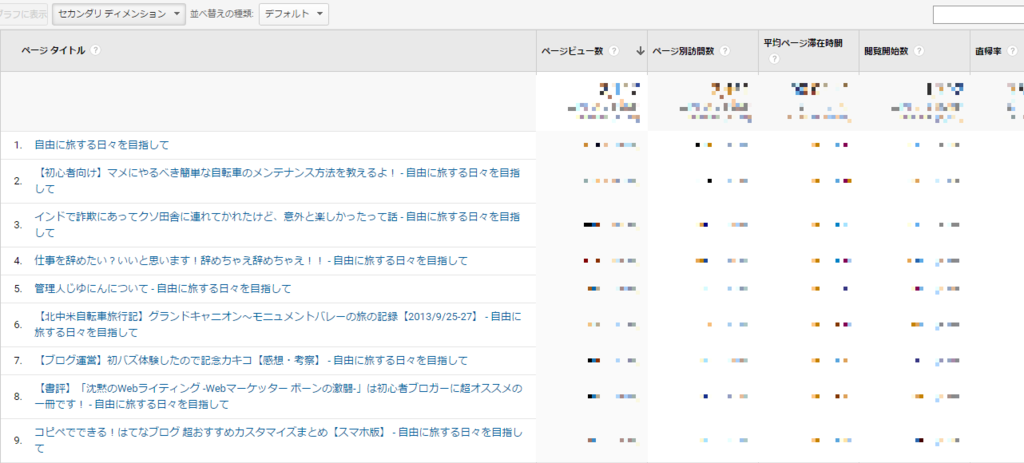Click help icon next to ページビュー数
1024x463 pixels.
coord(614,51)
